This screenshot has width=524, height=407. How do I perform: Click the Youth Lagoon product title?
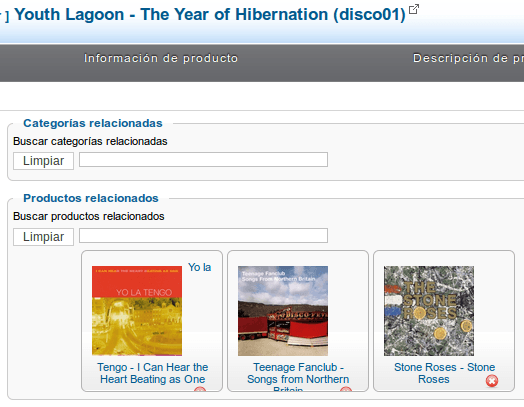[210, 14]
